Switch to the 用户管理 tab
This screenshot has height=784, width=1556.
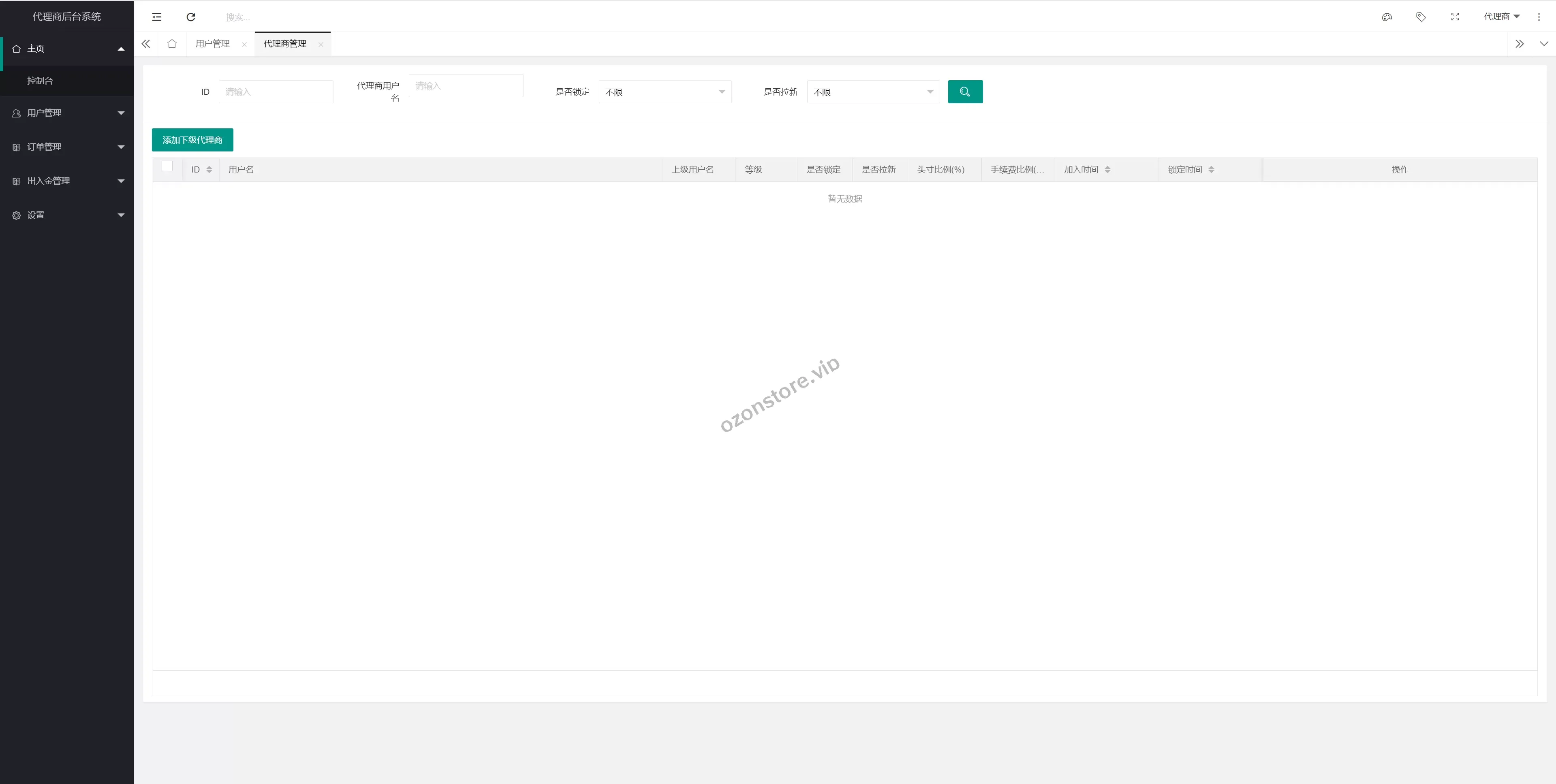pyautogui.click(x=213, y=43)
